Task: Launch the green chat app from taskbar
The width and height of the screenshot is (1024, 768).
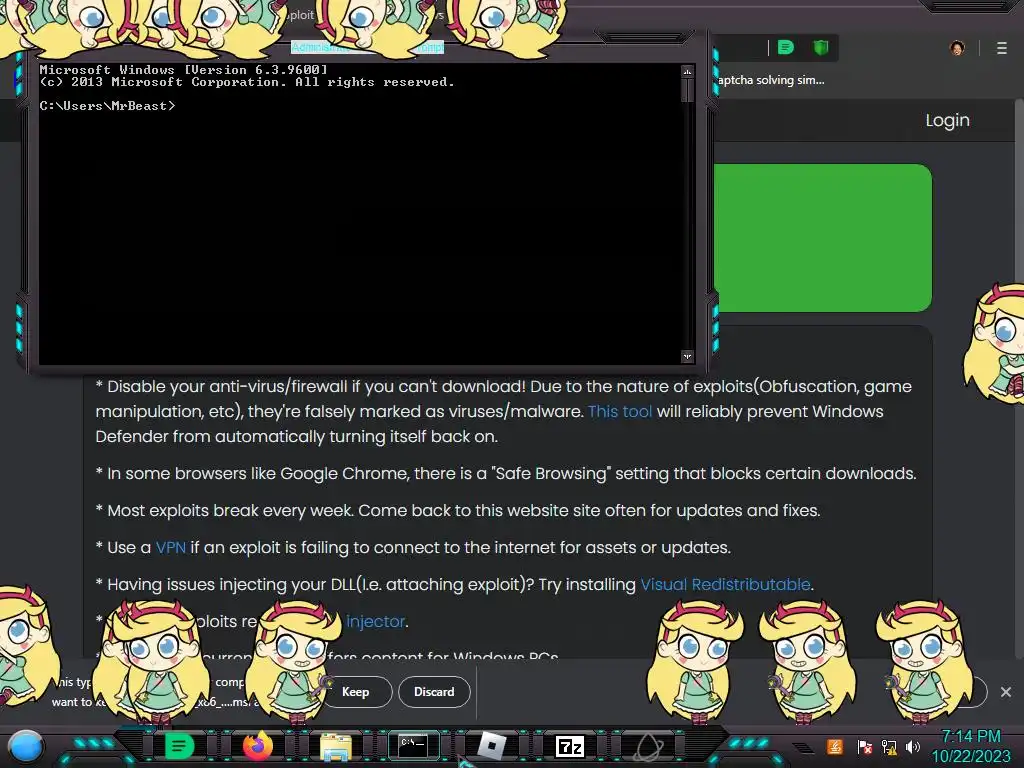Action: [179, 745]
